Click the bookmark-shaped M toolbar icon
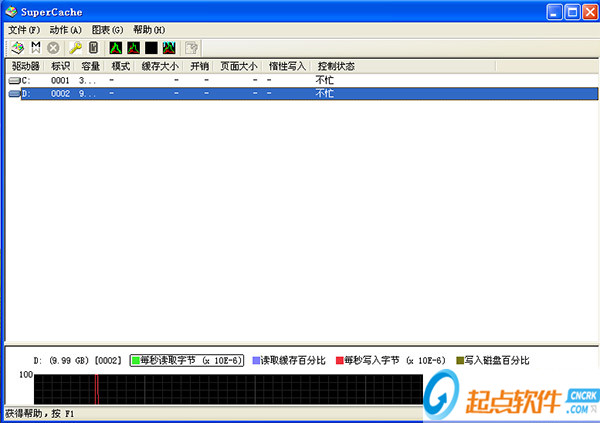The width and height of the screenshot is (600, 423). [36, 47]
